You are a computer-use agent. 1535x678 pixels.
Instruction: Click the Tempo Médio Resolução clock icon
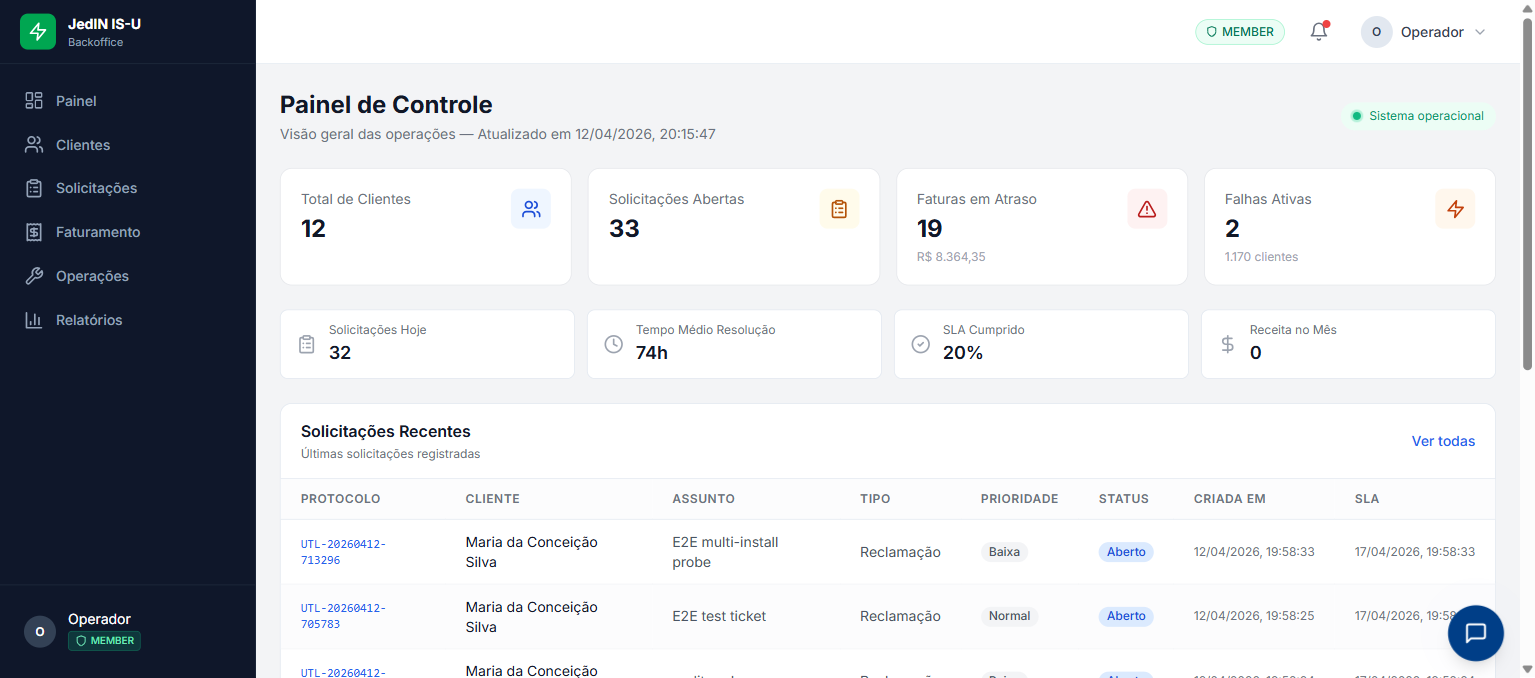(614, 344)
